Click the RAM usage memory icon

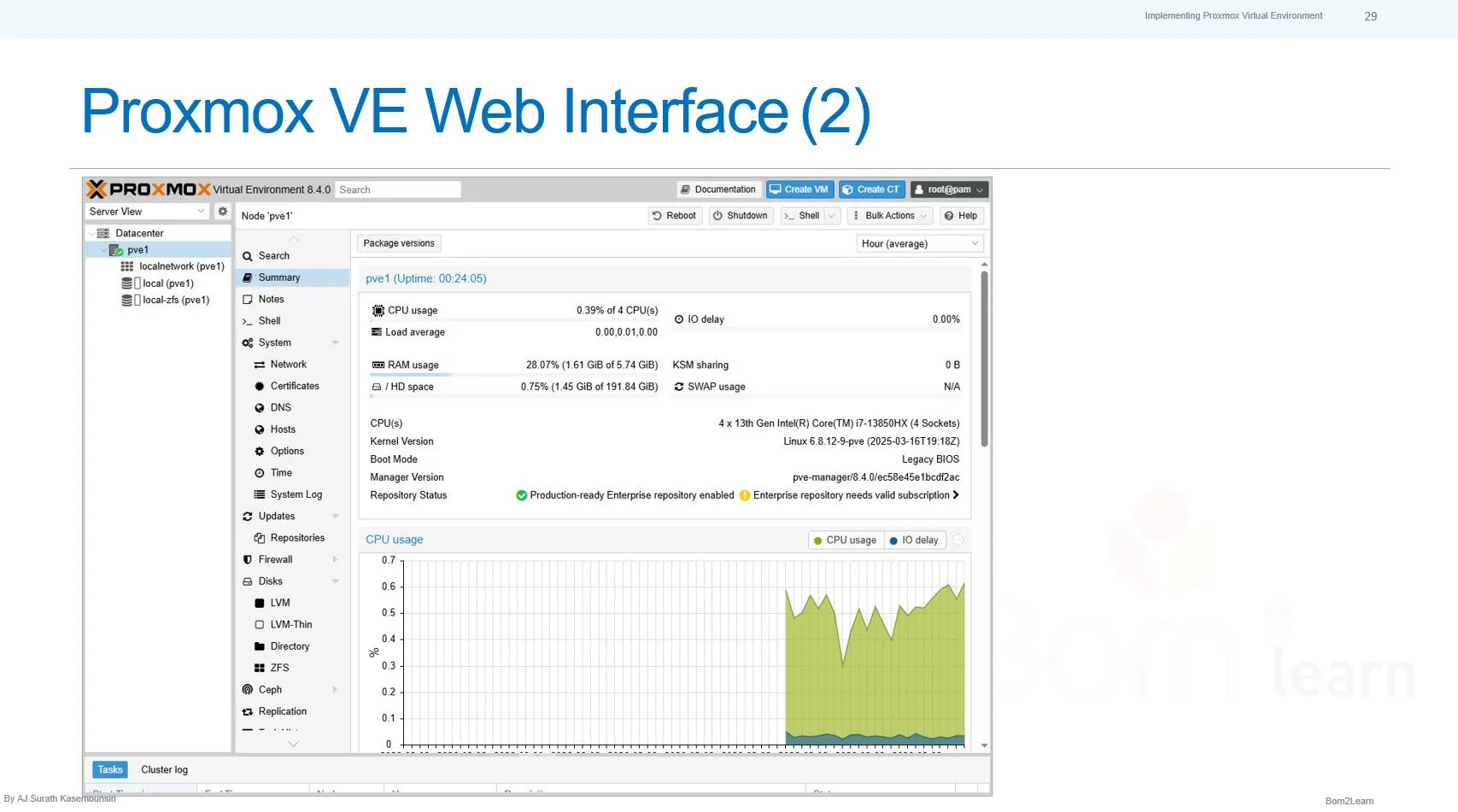click(x=378, y=365)
